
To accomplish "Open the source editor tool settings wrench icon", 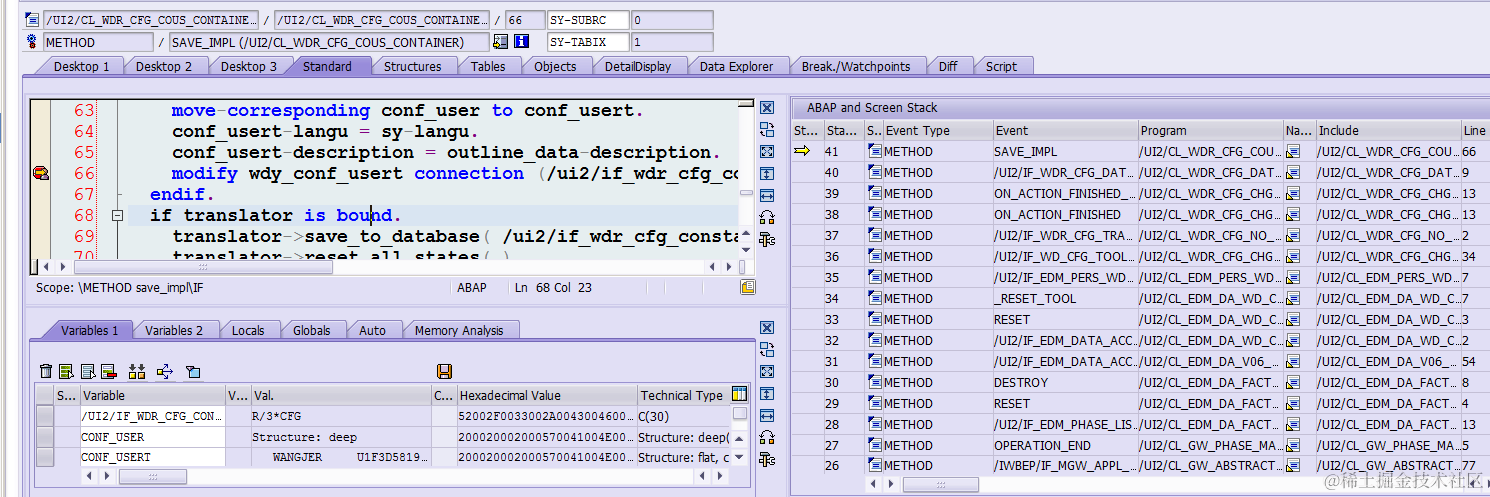I will [x=767, y=239].
